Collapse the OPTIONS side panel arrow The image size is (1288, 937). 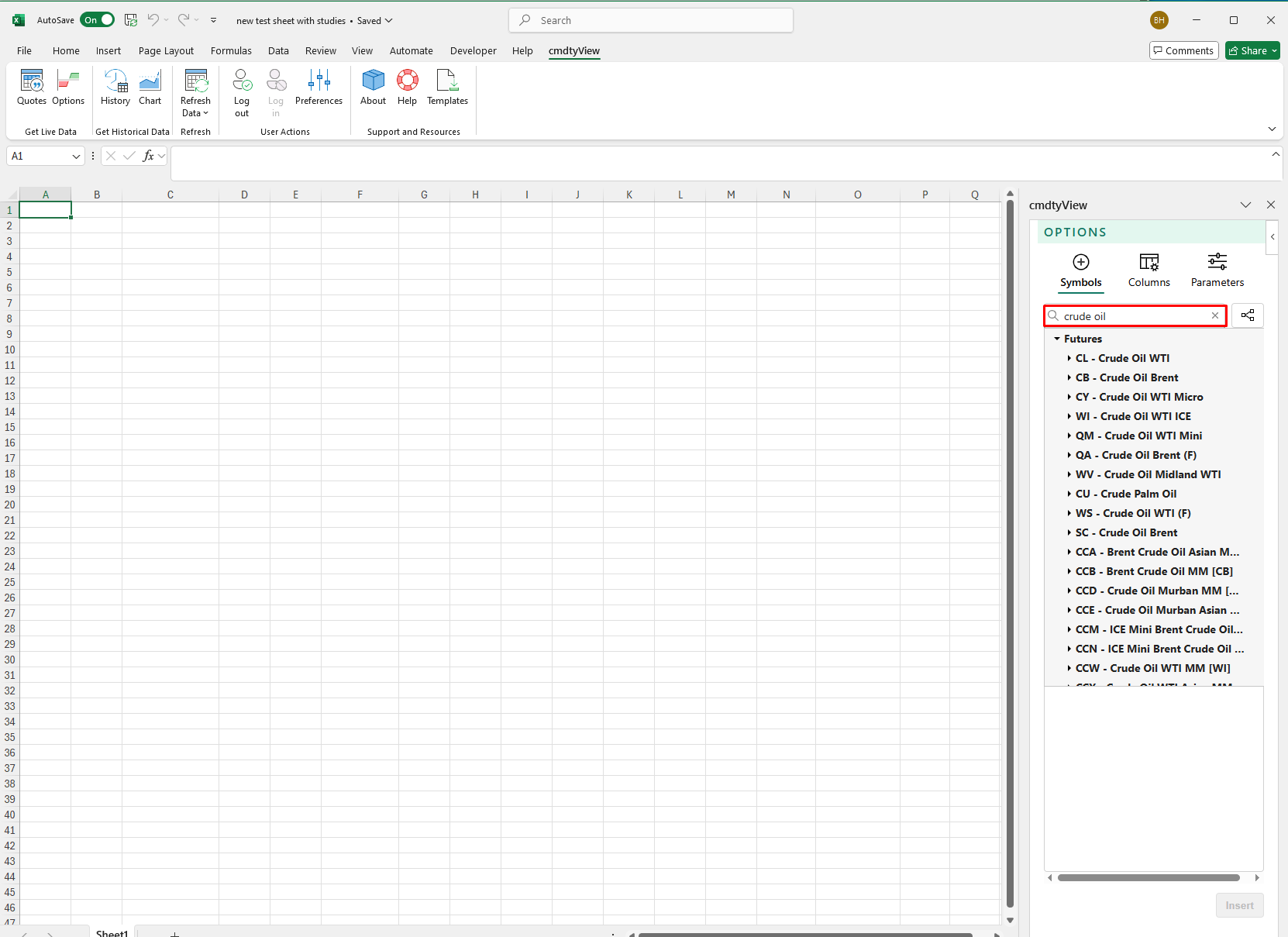pos(1272,237)
